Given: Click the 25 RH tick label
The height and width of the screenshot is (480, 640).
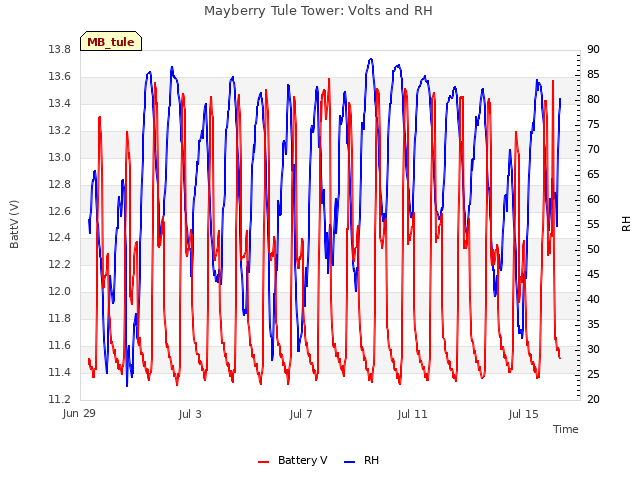Looking at the screenshot, I should (593, 374).
